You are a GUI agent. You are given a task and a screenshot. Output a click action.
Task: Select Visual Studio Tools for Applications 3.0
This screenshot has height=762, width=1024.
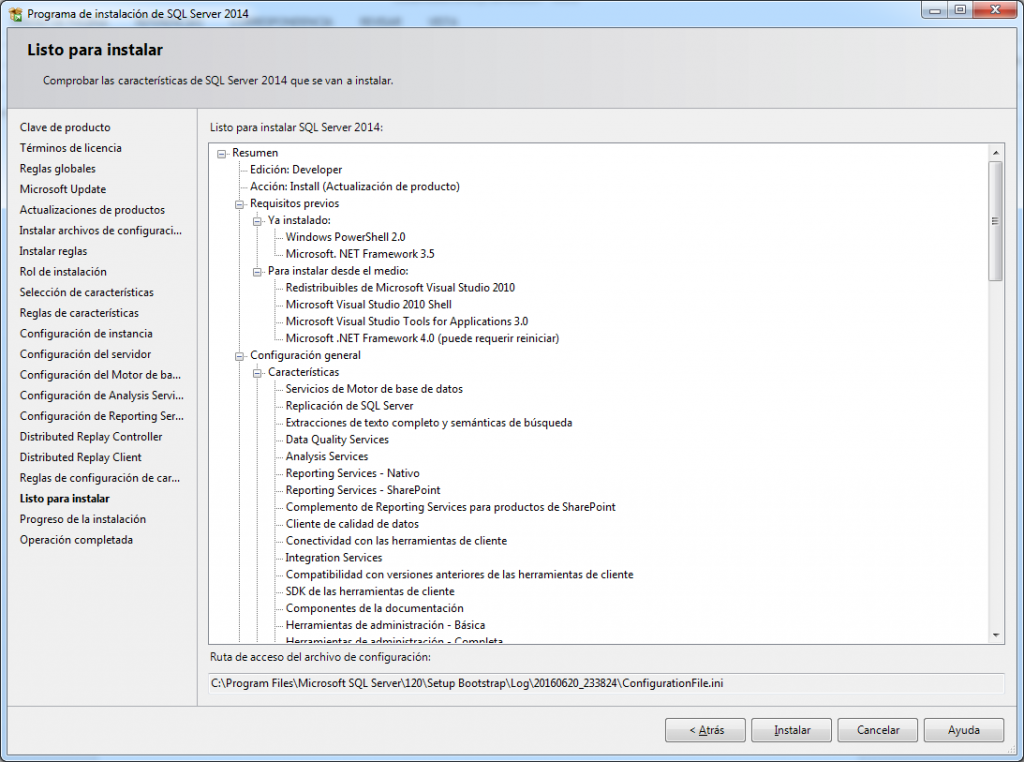coord(407,322)
